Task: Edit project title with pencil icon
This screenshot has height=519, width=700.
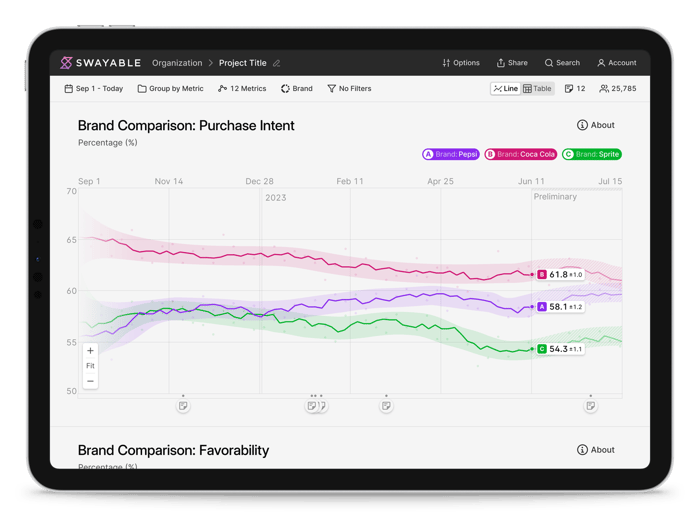Action: point(277,63)
